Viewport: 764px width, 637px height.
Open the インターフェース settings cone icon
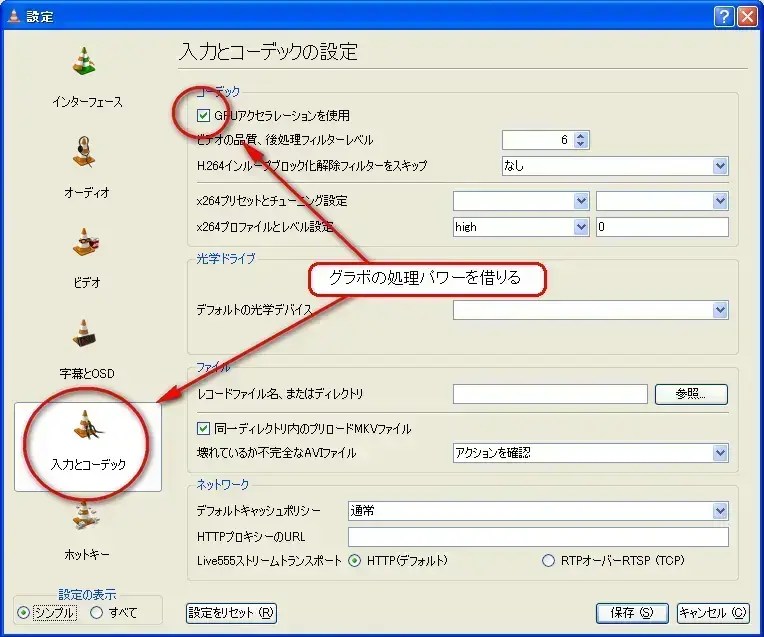tap(85, 61)
